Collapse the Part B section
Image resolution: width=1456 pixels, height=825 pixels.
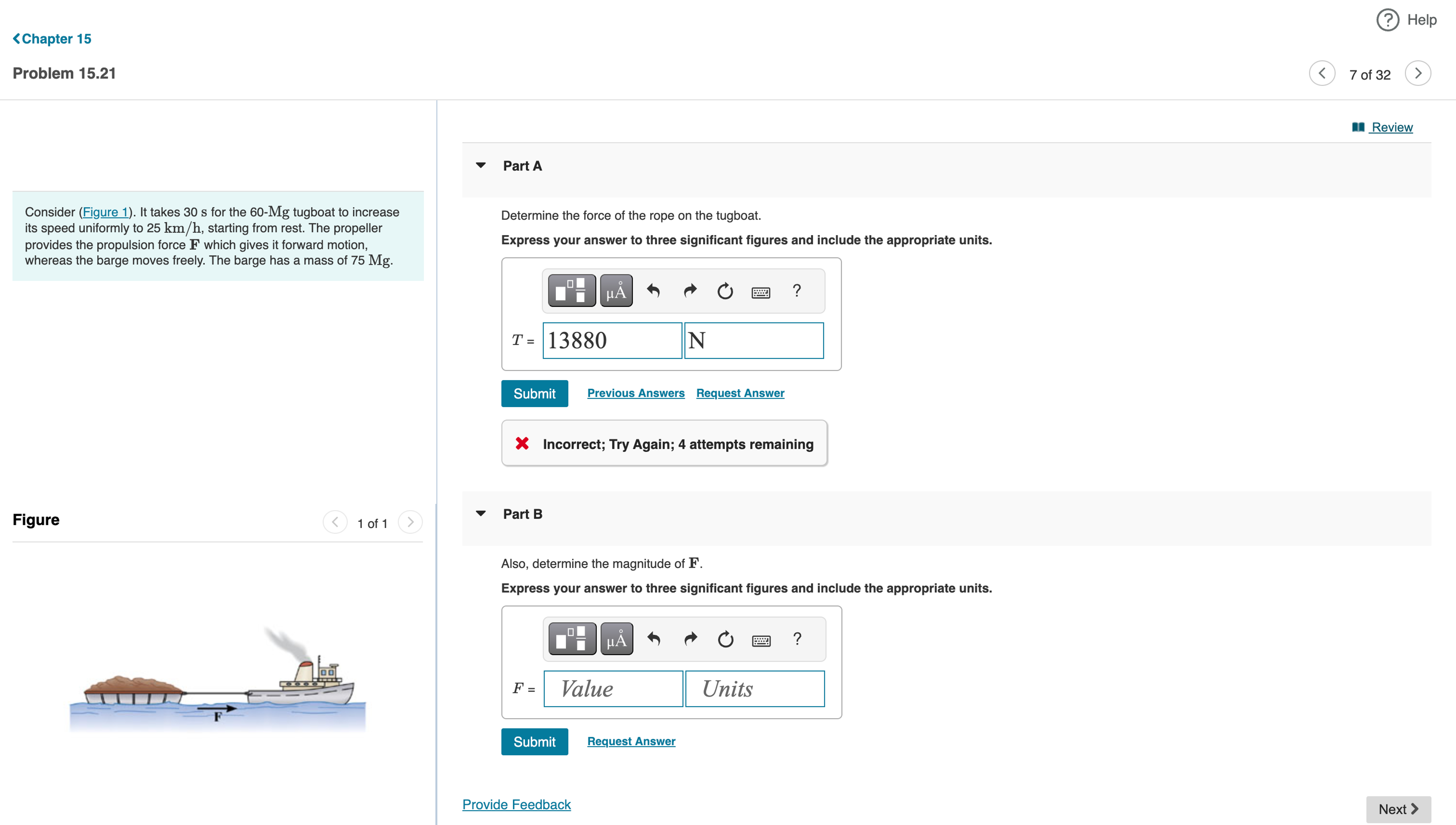pos(480,513)
